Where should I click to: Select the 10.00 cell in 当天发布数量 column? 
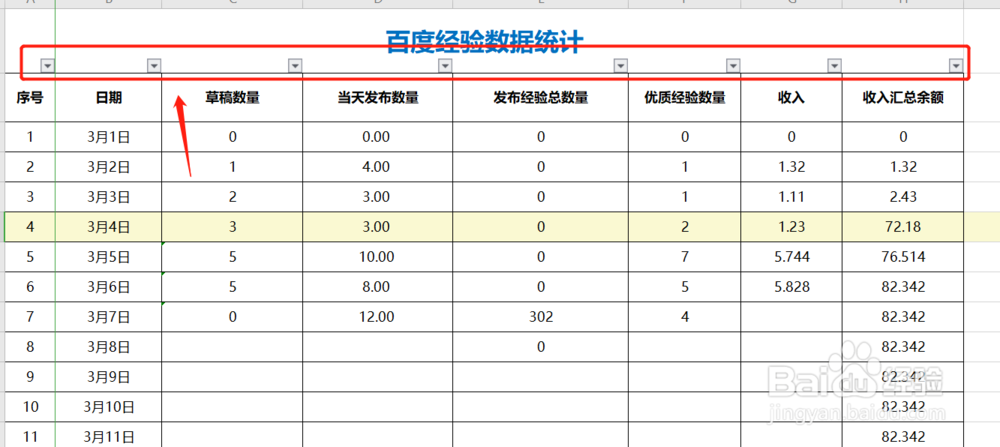point(378,257)
